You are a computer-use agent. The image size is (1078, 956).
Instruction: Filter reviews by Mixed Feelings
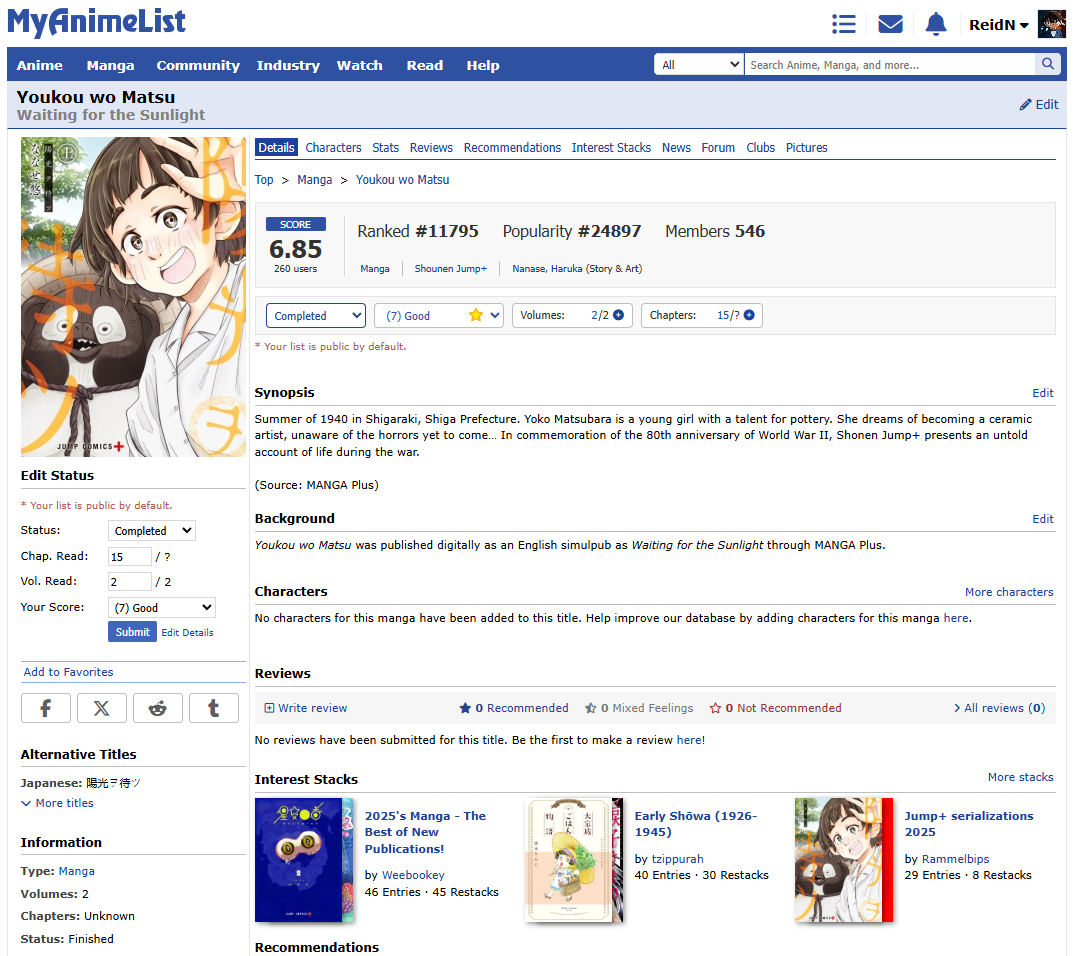point(639,708)
